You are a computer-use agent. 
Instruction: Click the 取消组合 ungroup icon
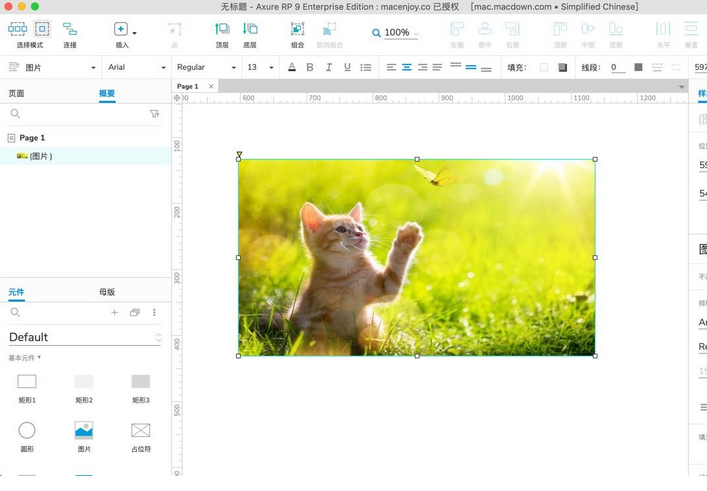(329, 29)
